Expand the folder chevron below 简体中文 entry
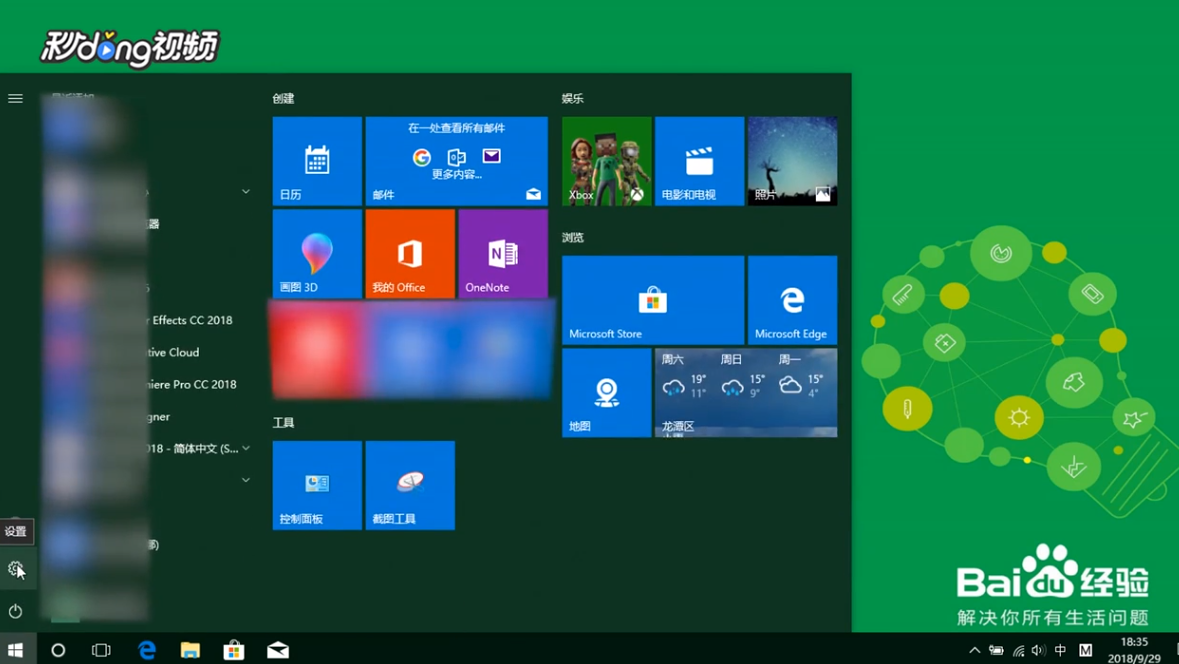 [x=246, y=480]
